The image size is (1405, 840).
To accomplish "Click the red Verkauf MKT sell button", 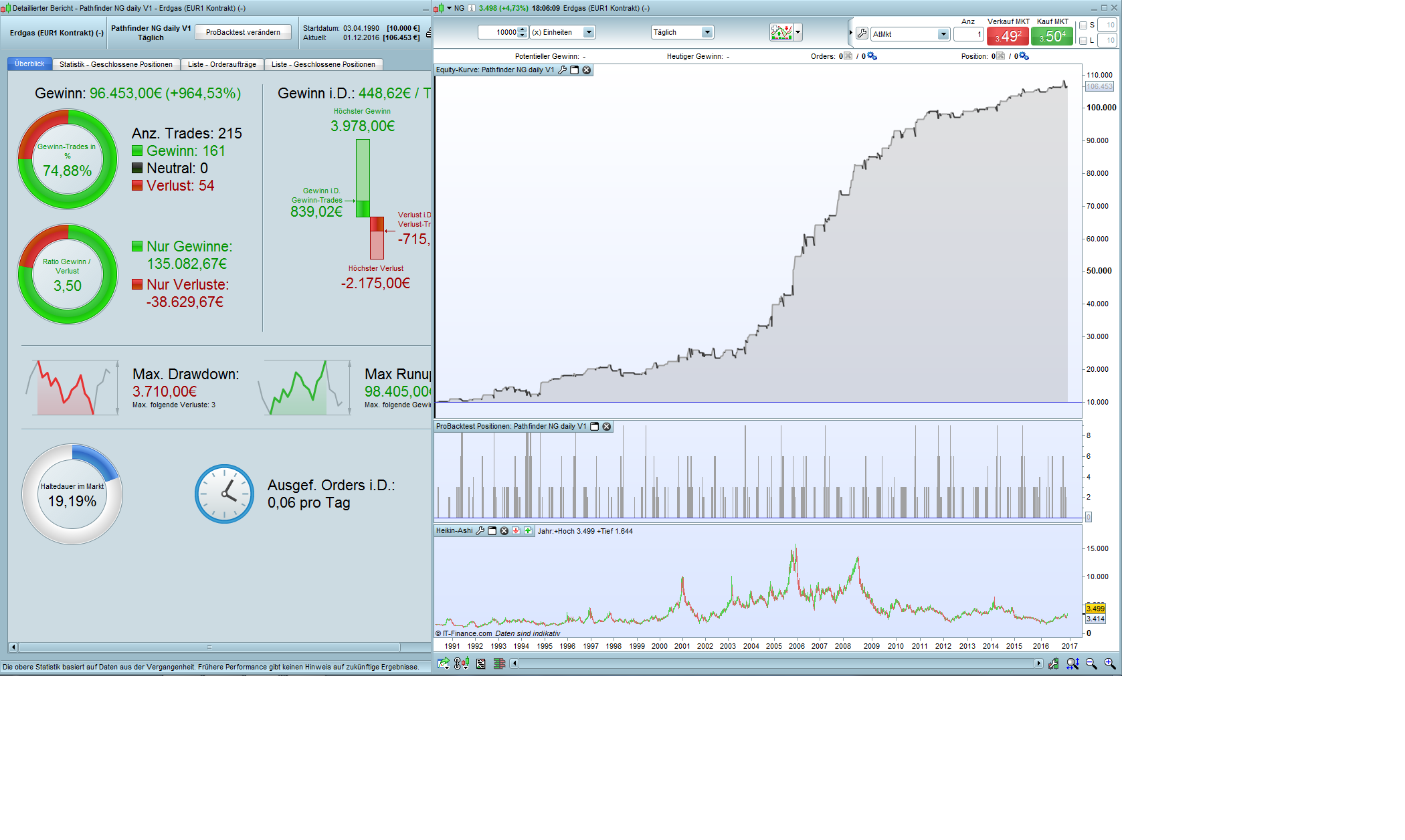I will tap(1008, 36).
